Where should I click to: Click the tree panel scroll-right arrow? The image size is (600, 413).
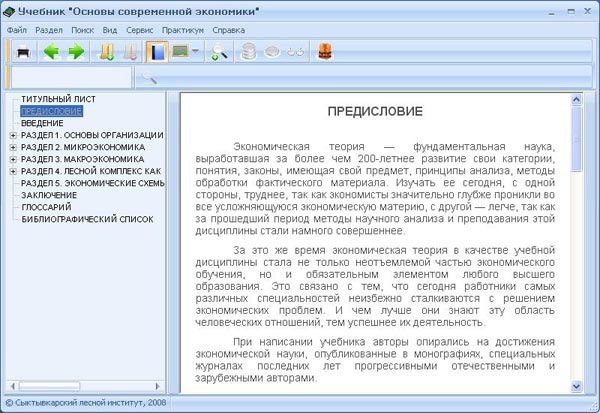point(157,386)
